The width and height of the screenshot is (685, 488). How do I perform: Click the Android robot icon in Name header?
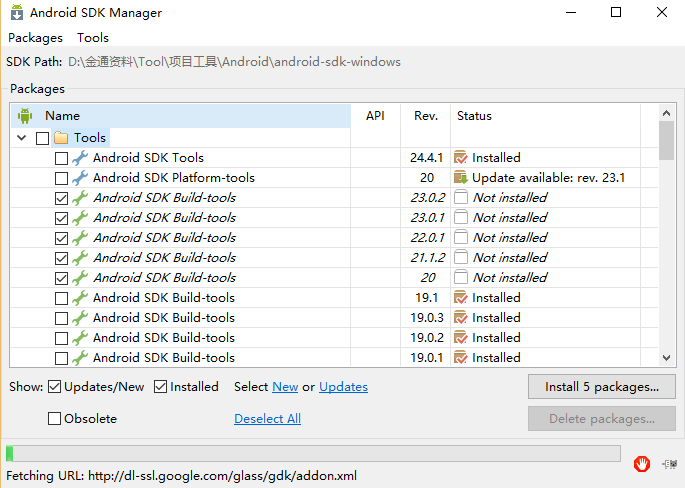pos(25,116)
